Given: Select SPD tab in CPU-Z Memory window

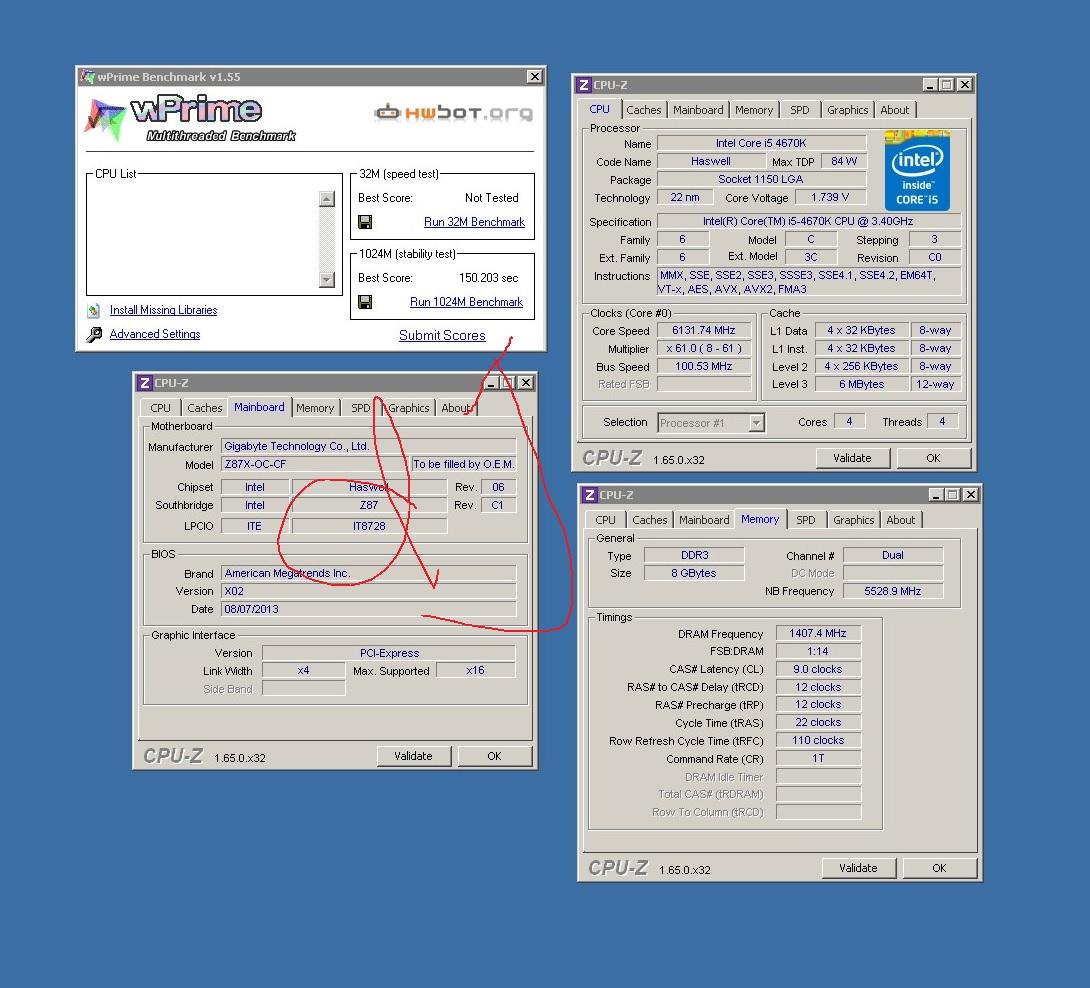Looking at the screenshot, I should coord(806,520).
